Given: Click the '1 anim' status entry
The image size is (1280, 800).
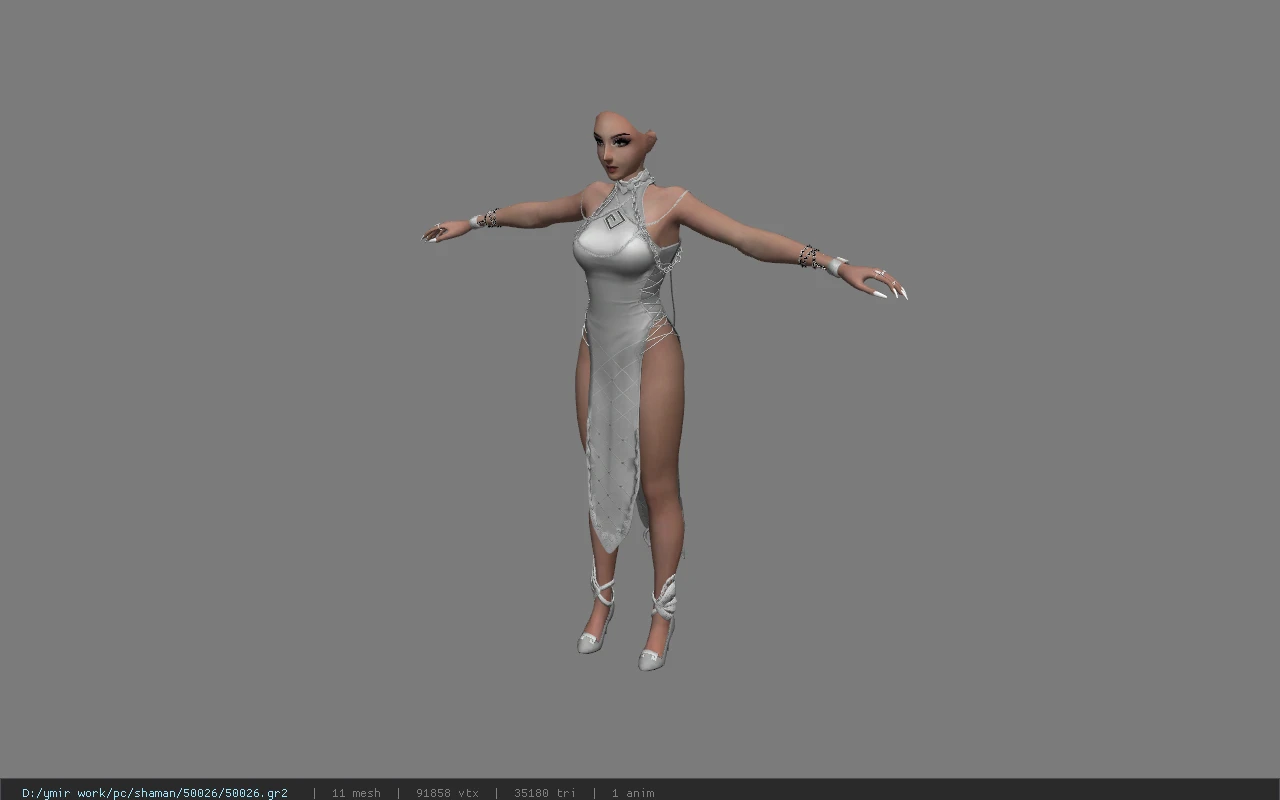Looking at the screenshot, I should [x=633, y=793].
